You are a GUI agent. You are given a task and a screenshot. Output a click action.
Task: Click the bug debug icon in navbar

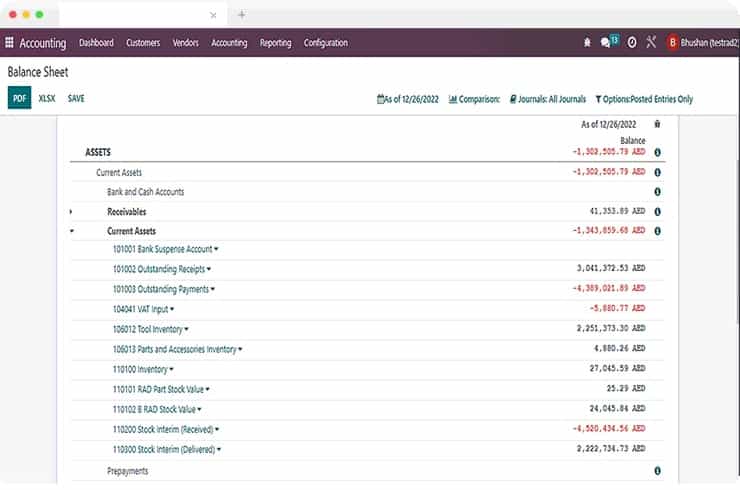point(587,43)
